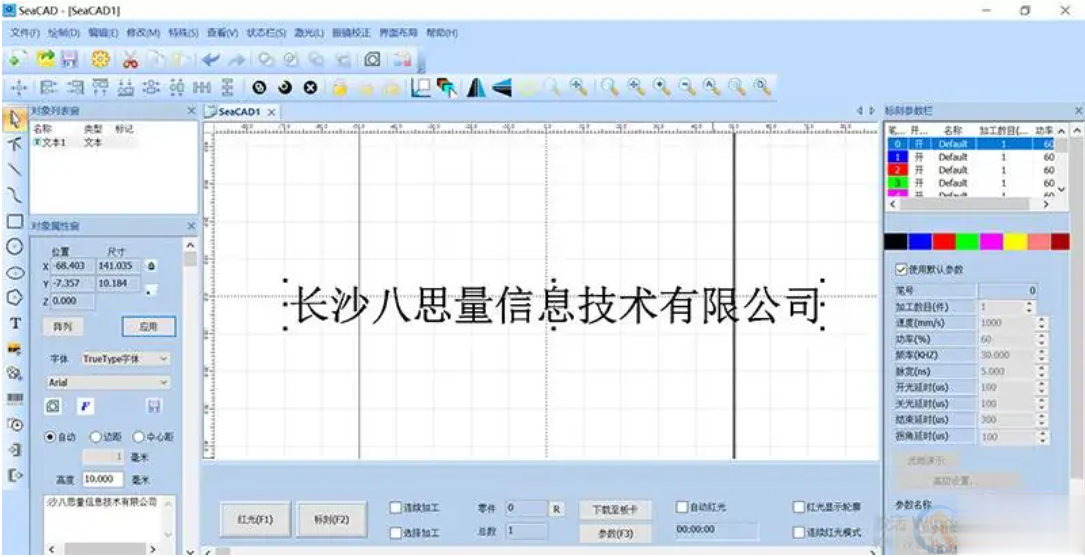Select the circle drawing tool

point(14,246)
